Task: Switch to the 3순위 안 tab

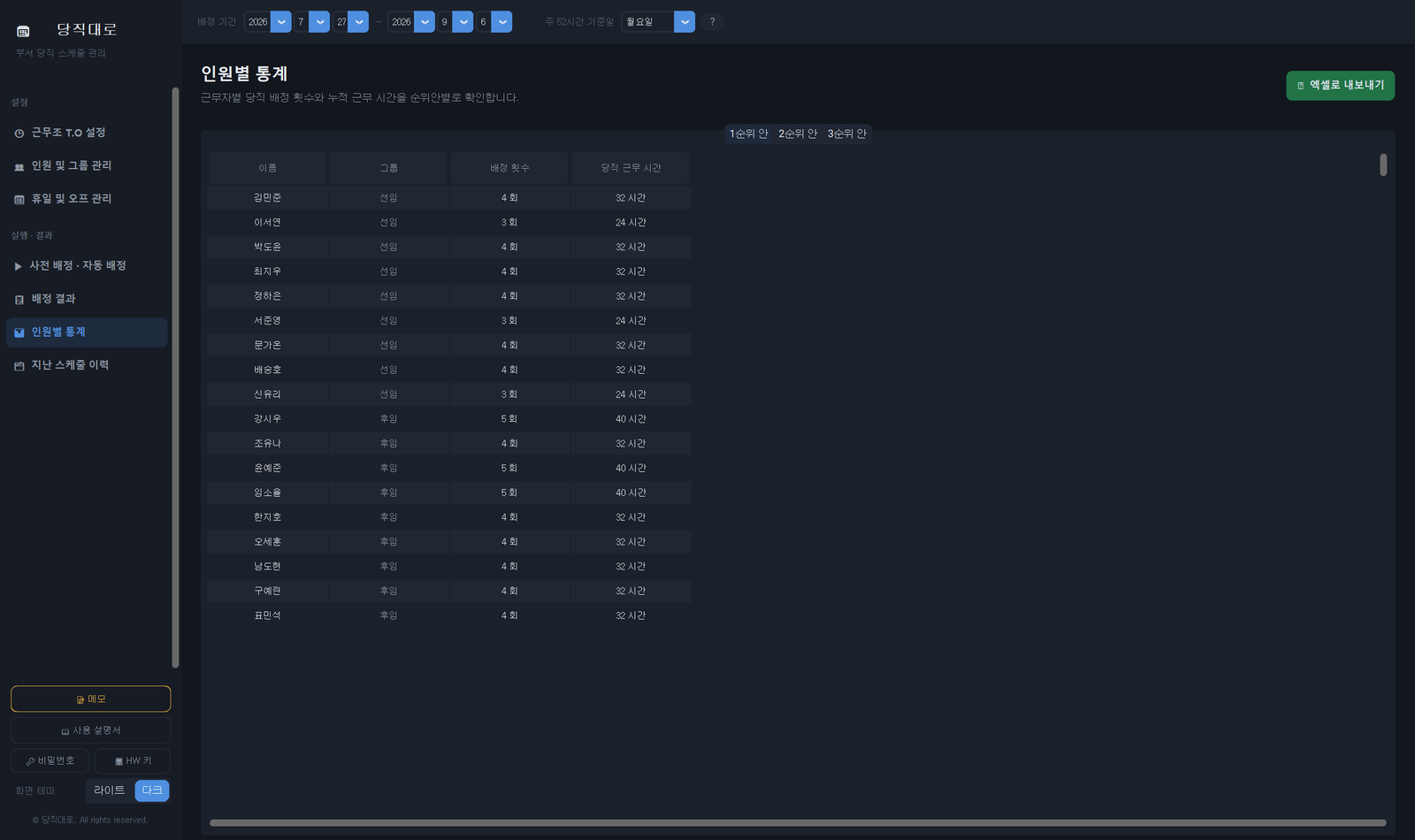Action: (x=847, y=134)
